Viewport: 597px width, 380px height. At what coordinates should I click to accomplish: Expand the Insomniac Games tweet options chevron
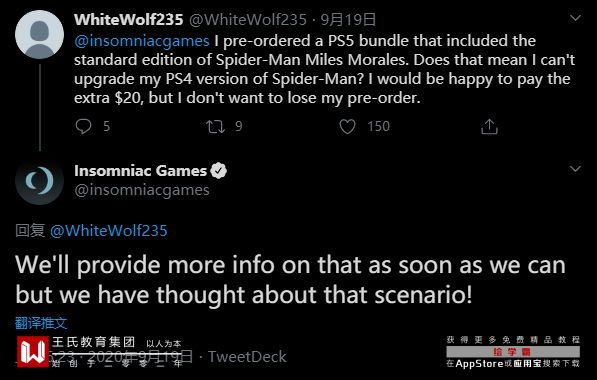(x=575, y=168)
